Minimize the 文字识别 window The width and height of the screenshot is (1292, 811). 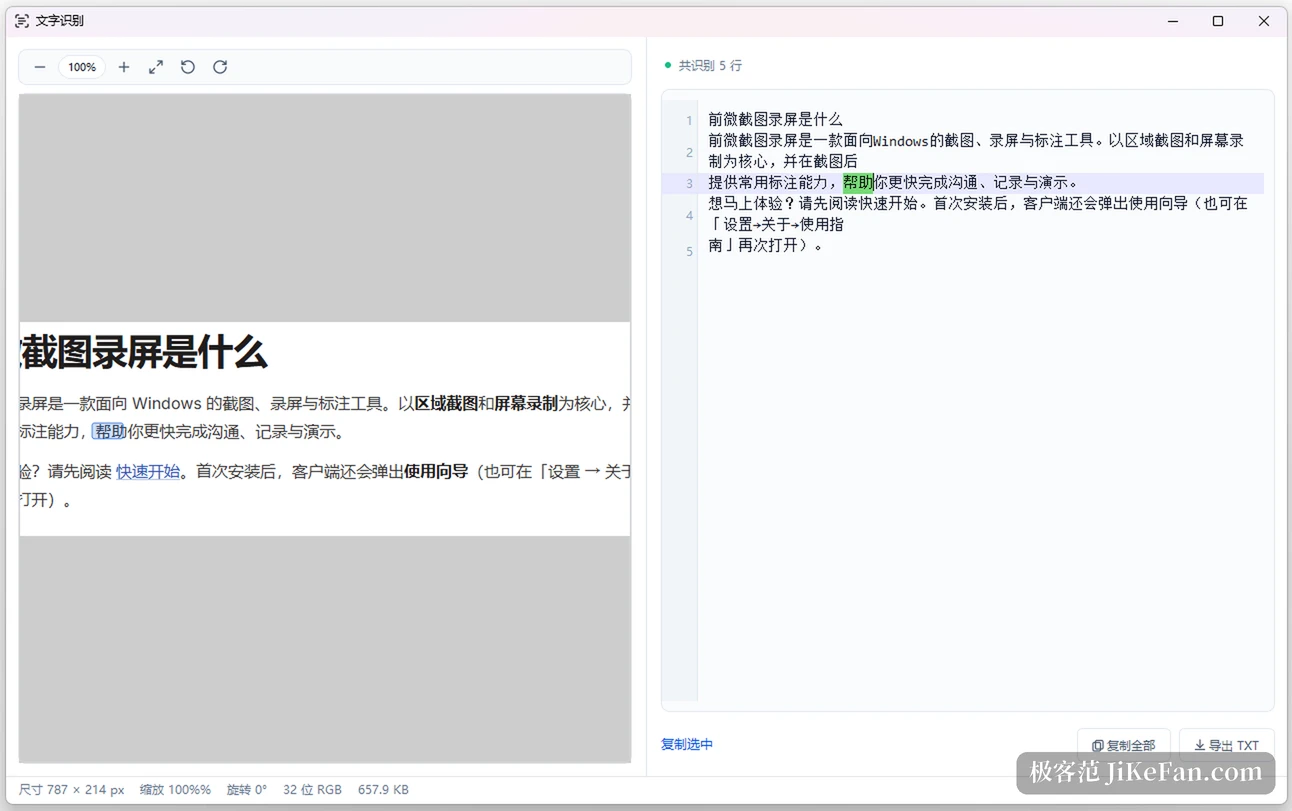[x=1173, y=21]
